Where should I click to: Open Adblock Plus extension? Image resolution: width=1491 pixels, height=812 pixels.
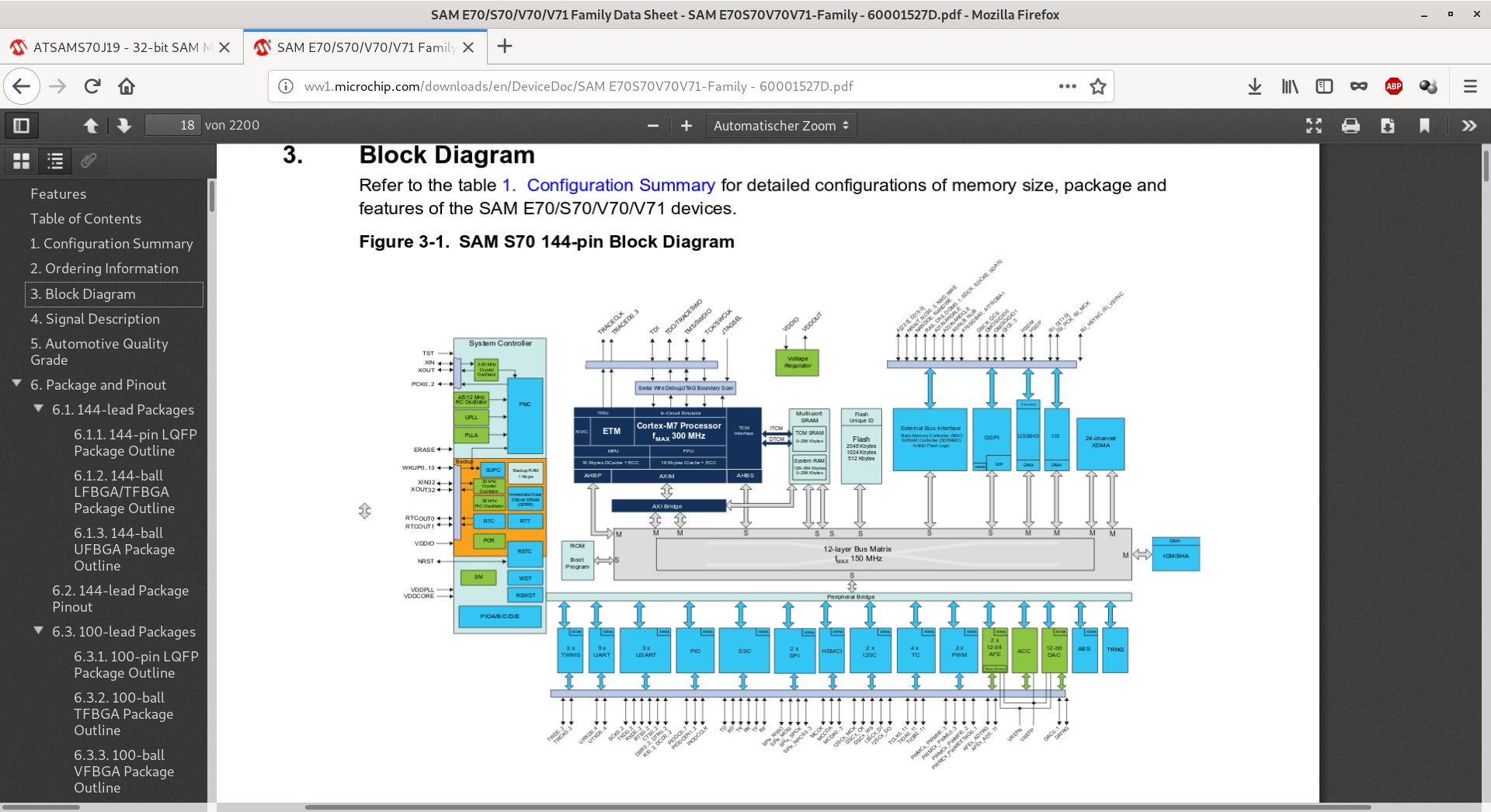(1393, 86)
